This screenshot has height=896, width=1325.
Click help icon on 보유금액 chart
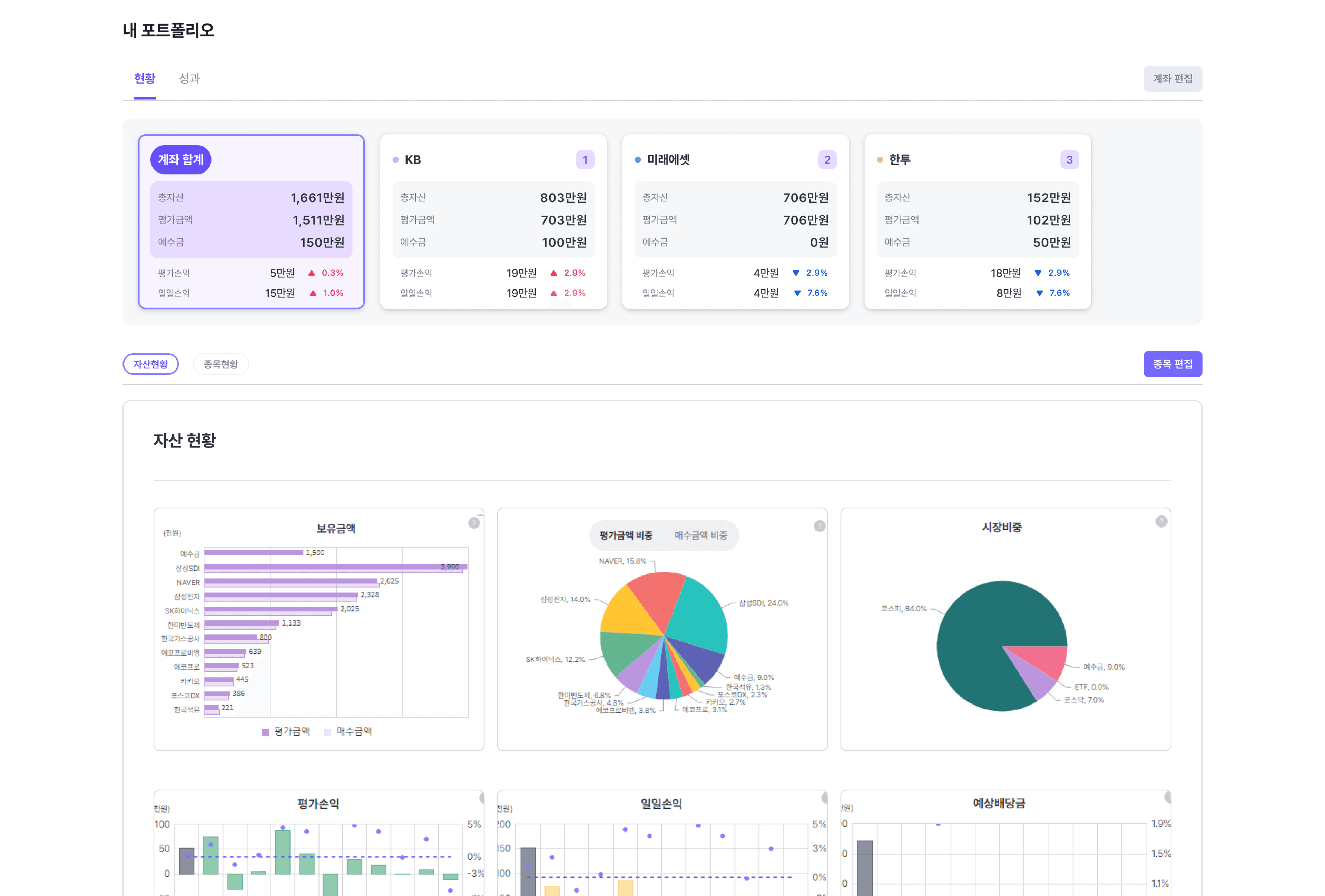[474, 523]
